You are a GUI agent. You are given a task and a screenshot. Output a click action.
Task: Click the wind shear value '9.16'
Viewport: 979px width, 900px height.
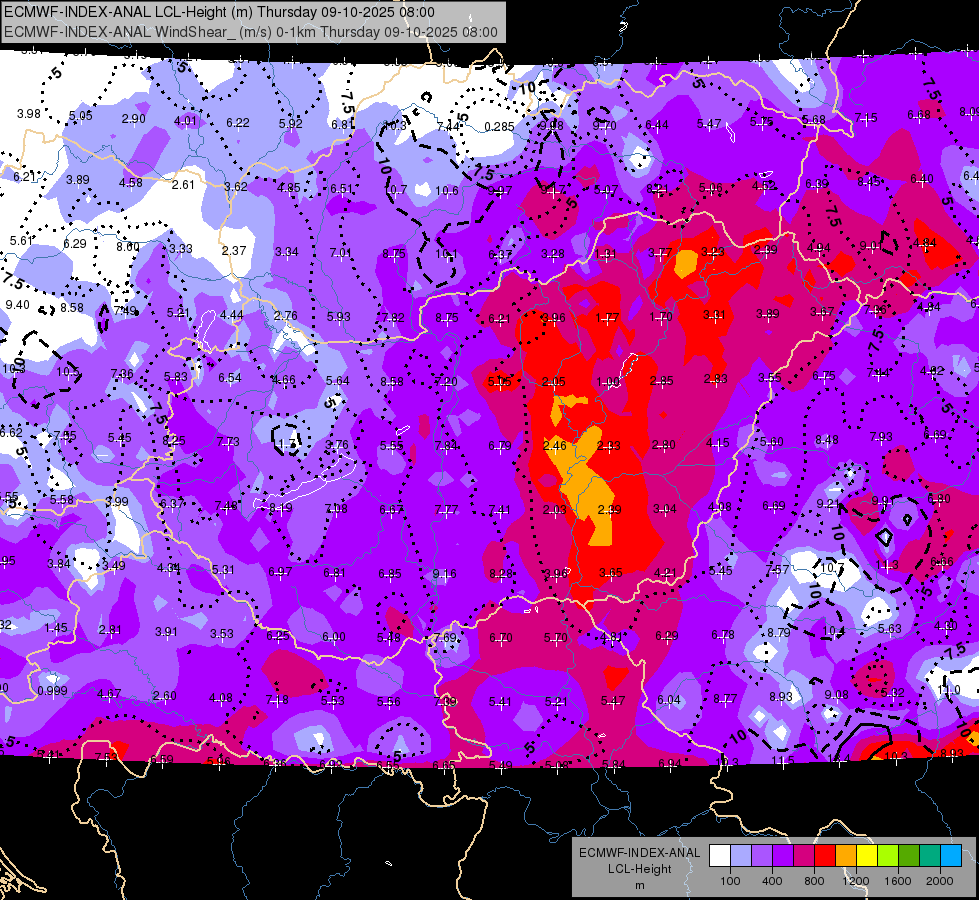click(x=444, y=573)
